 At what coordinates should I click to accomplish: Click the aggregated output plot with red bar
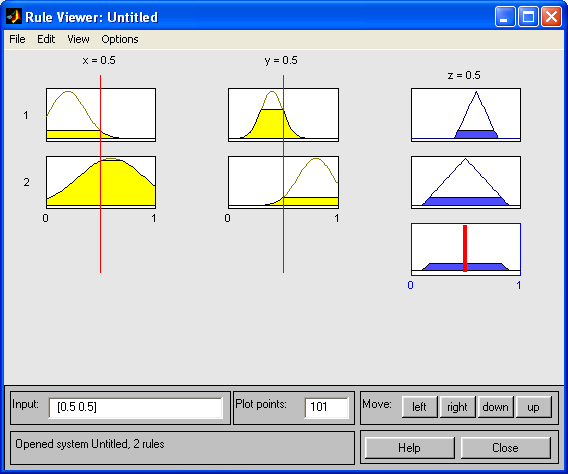(466, 249)
